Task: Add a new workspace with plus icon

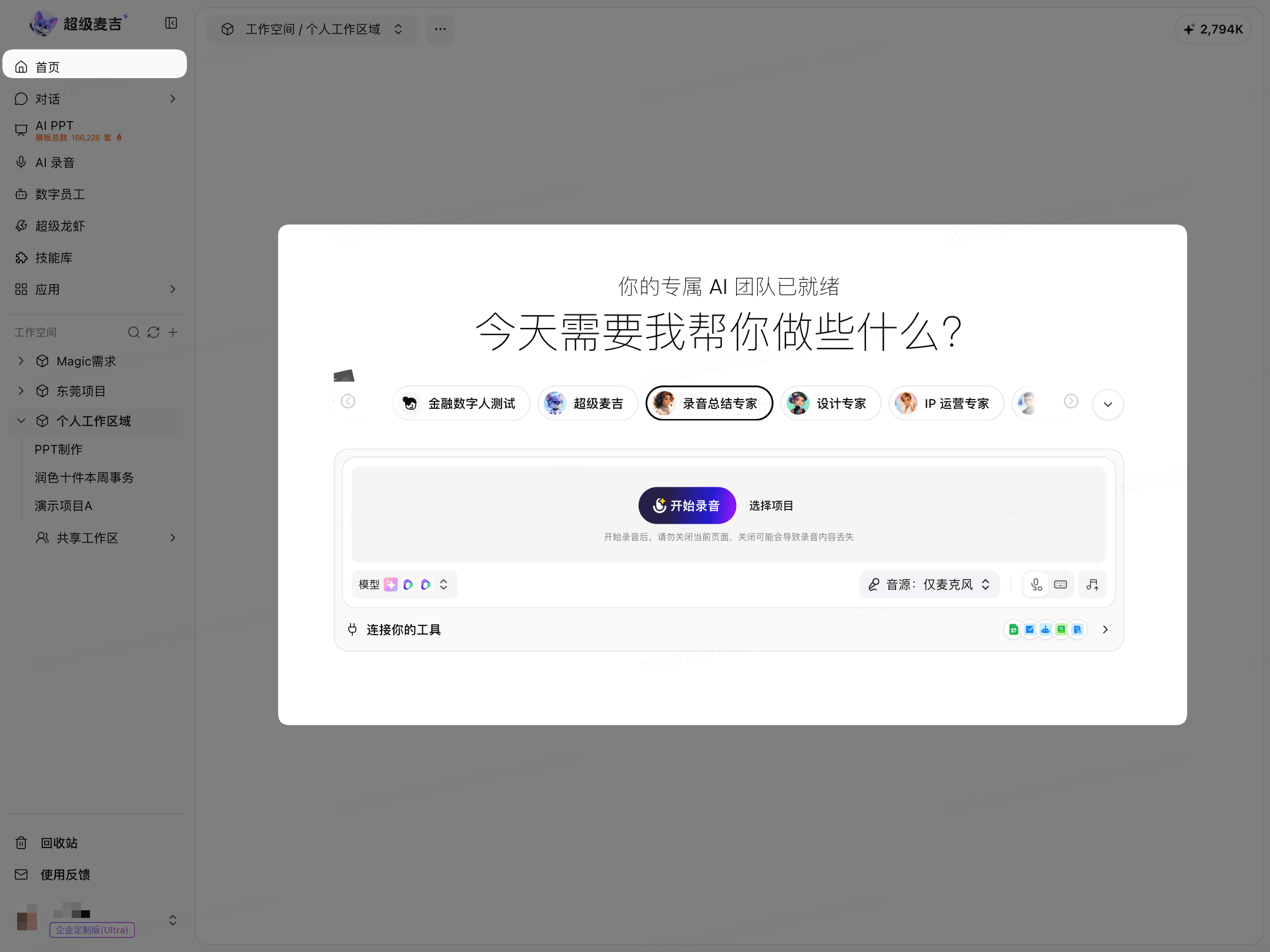Action: click(x=173, y=333)
